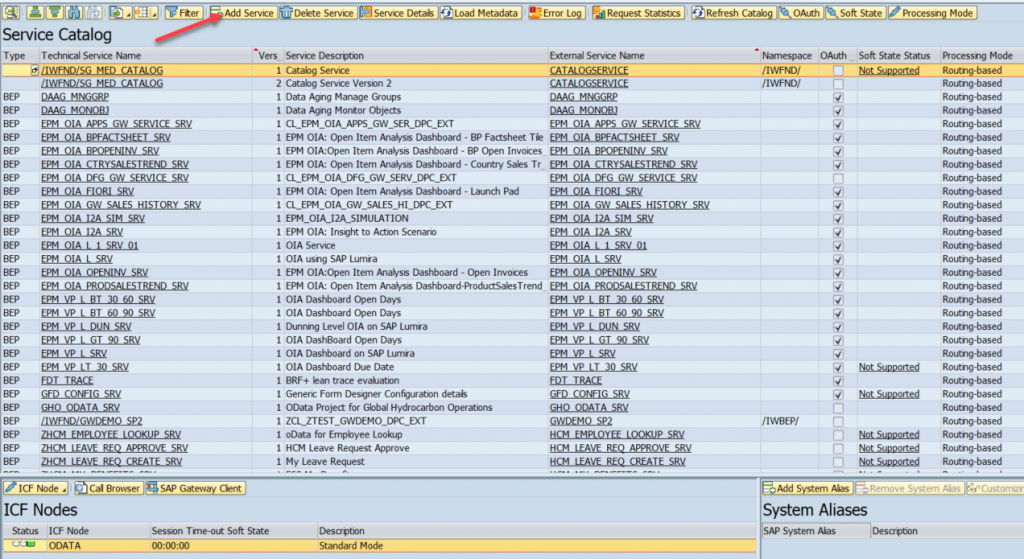Screen dimensions: 1024x559
Task: Click the Sort Descending toolbar icon
Action: 56,12
